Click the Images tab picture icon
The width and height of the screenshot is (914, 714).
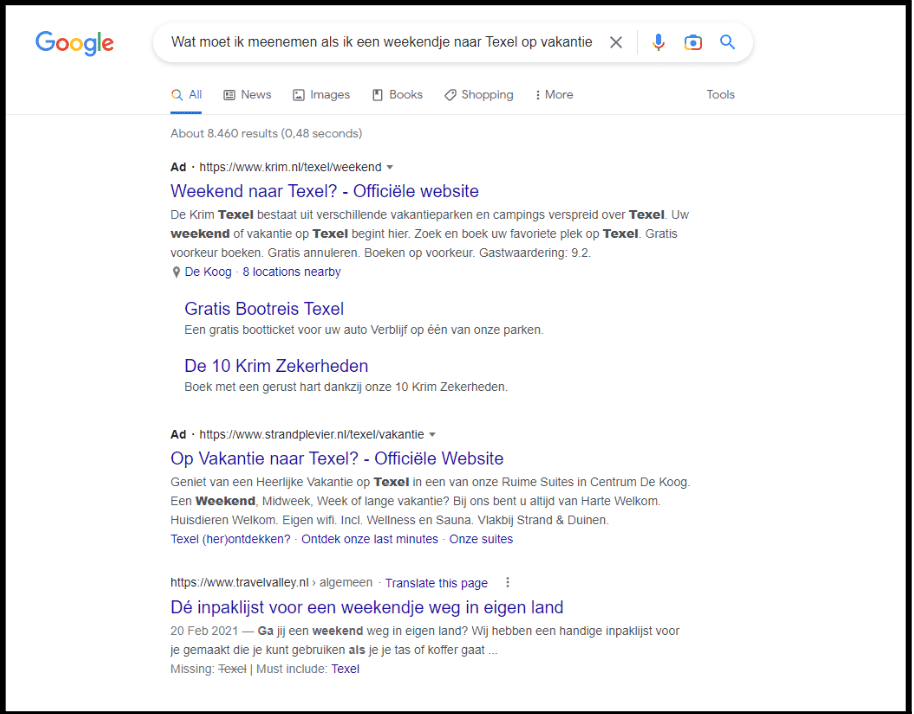coord(298,95)
